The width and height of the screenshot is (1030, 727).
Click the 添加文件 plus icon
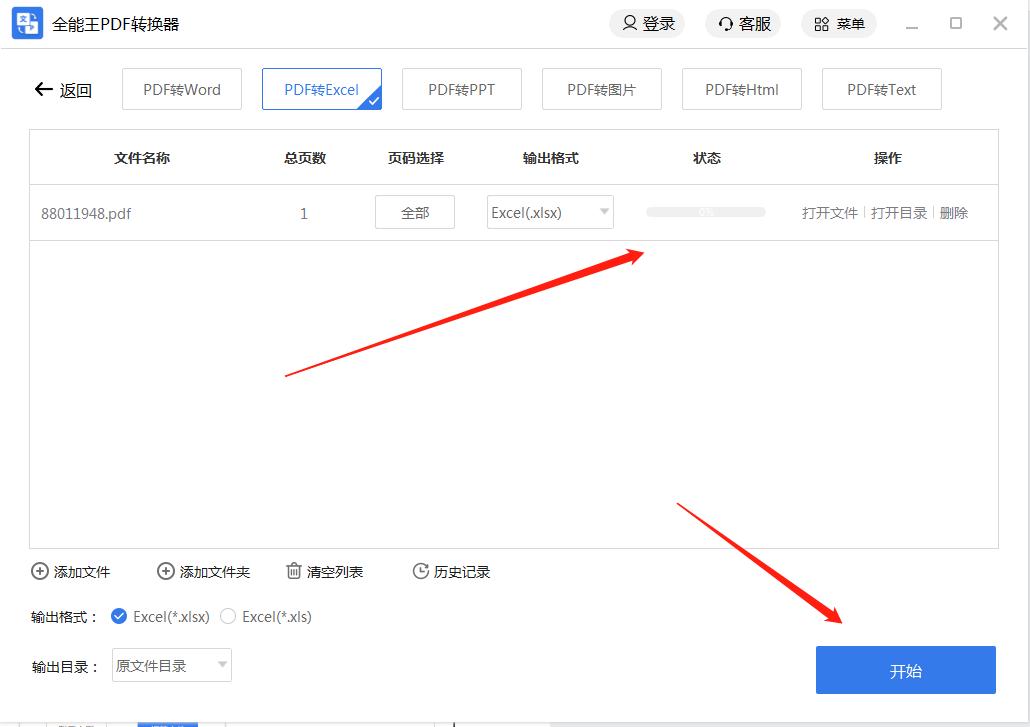[40, 572]
